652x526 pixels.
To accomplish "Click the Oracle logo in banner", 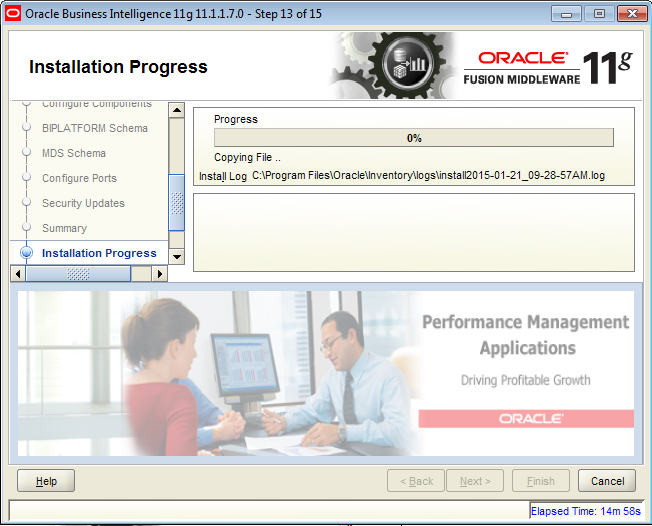I will (x=531, y=419).
